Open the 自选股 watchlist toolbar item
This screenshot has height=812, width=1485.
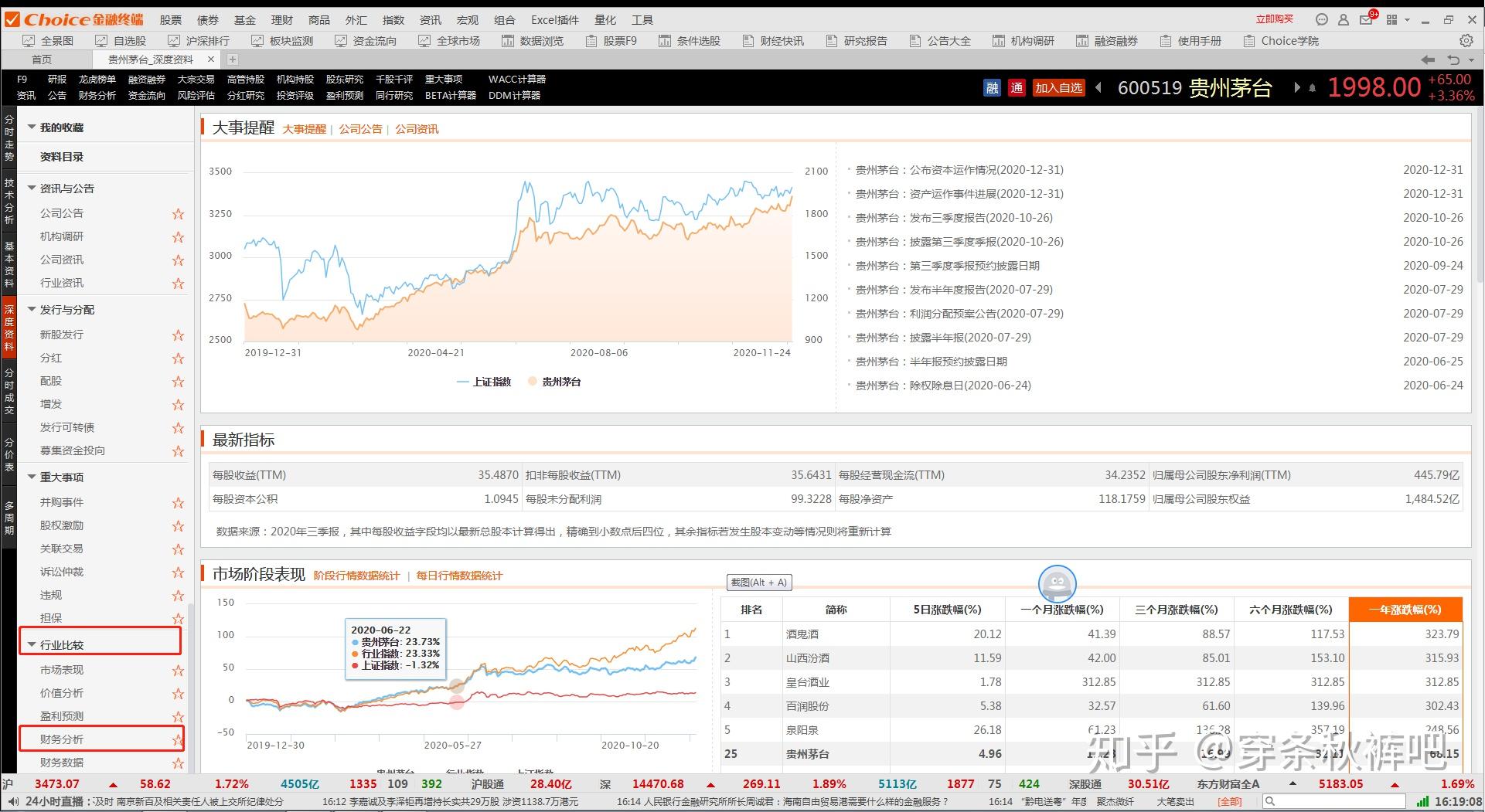(121, 41)
